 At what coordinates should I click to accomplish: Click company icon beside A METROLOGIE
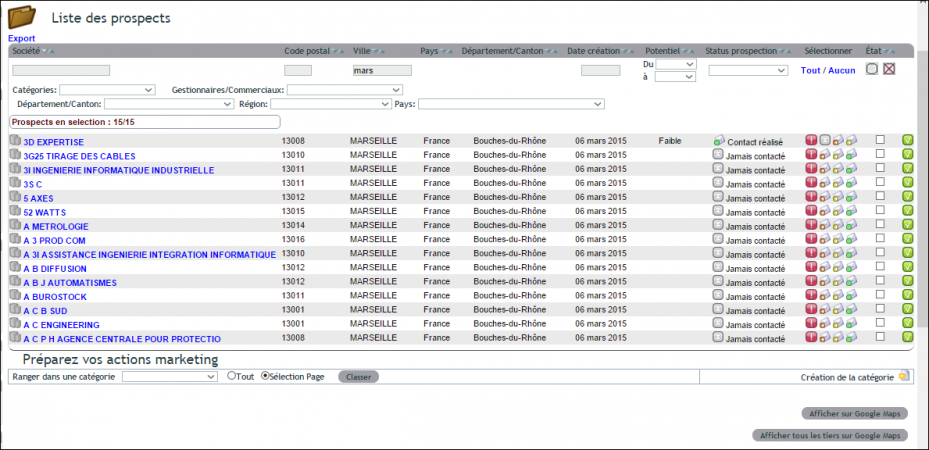pos(15,225)
